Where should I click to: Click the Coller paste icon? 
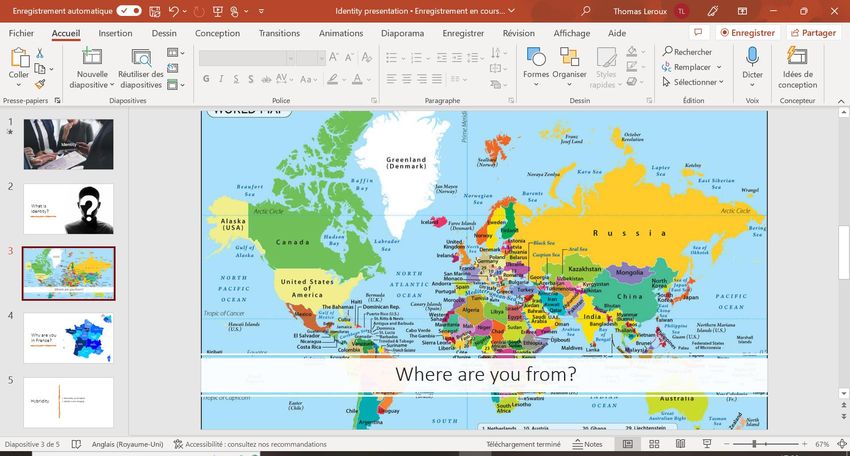(x=20, y=58)
